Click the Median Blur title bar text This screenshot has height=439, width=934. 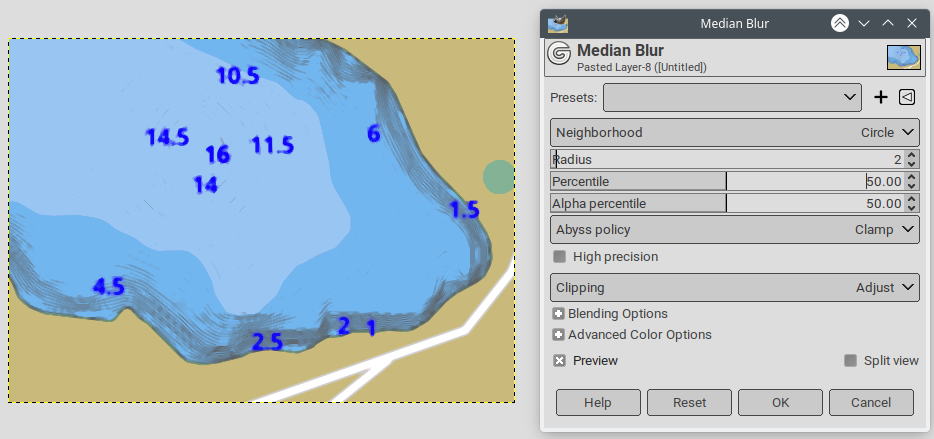point(734,24)
